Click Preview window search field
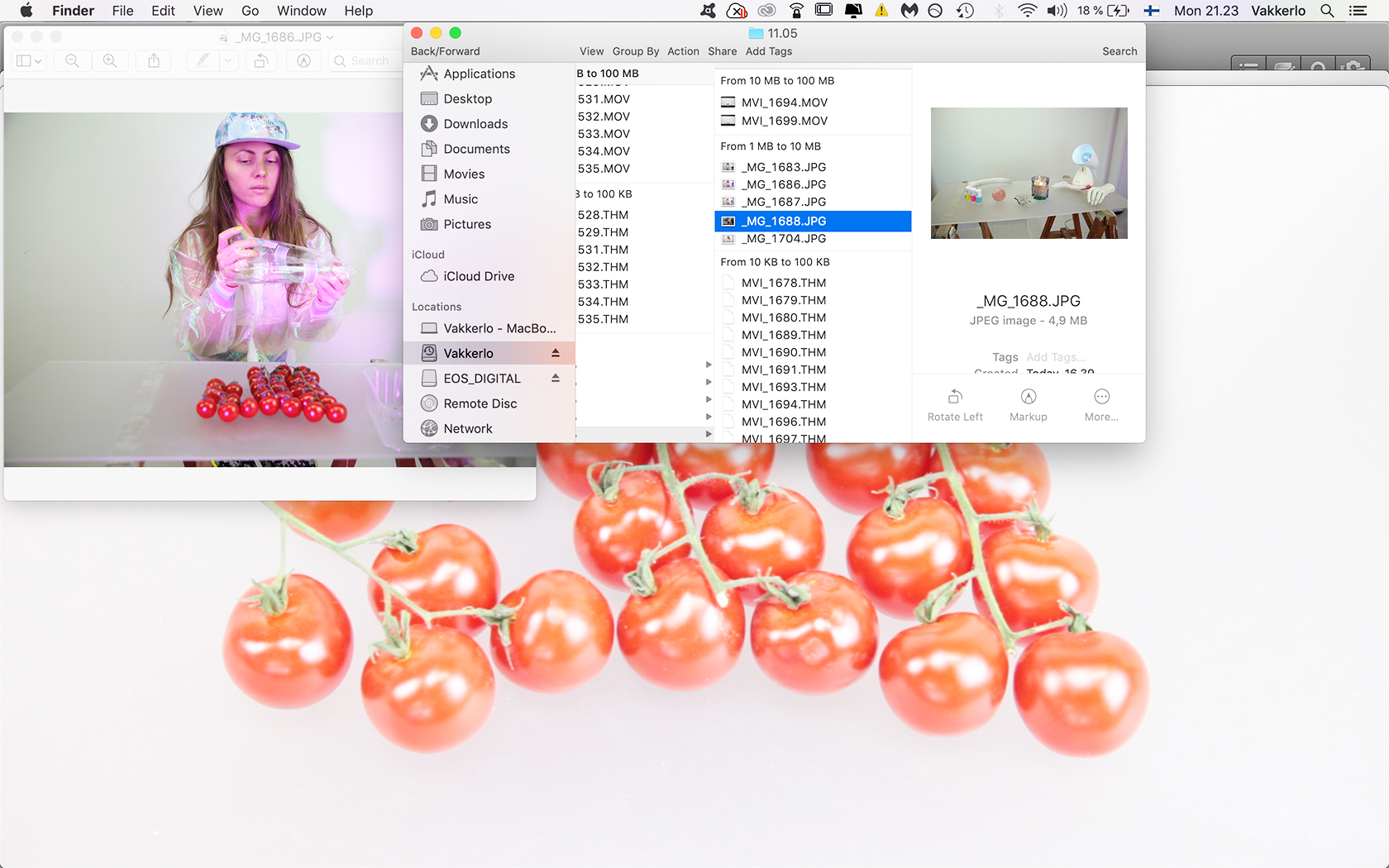Viewport: 1389px width, 868px height. click(365, 61)
